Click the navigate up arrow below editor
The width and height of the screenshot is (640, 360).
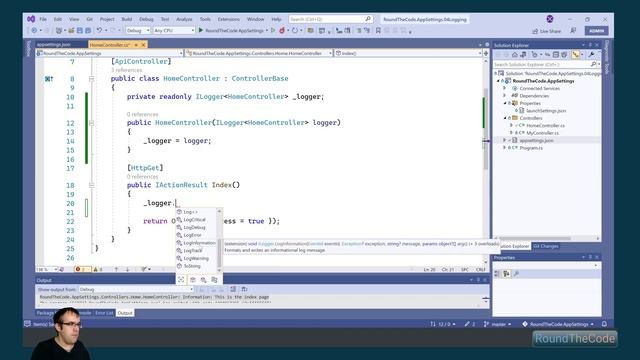[116, 269]
